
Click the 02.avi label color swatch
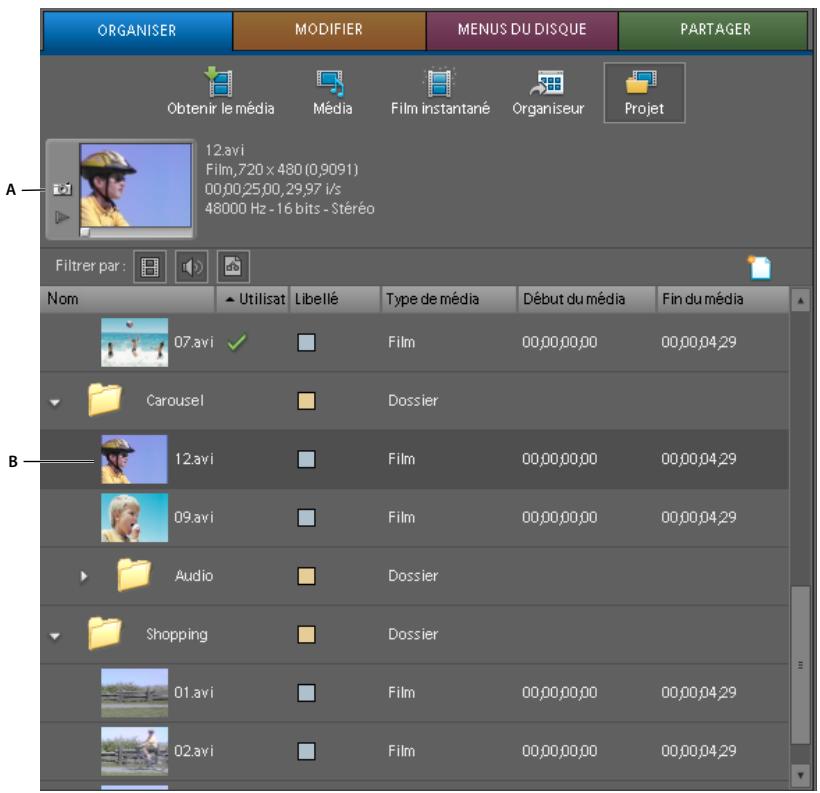[306, 752]
